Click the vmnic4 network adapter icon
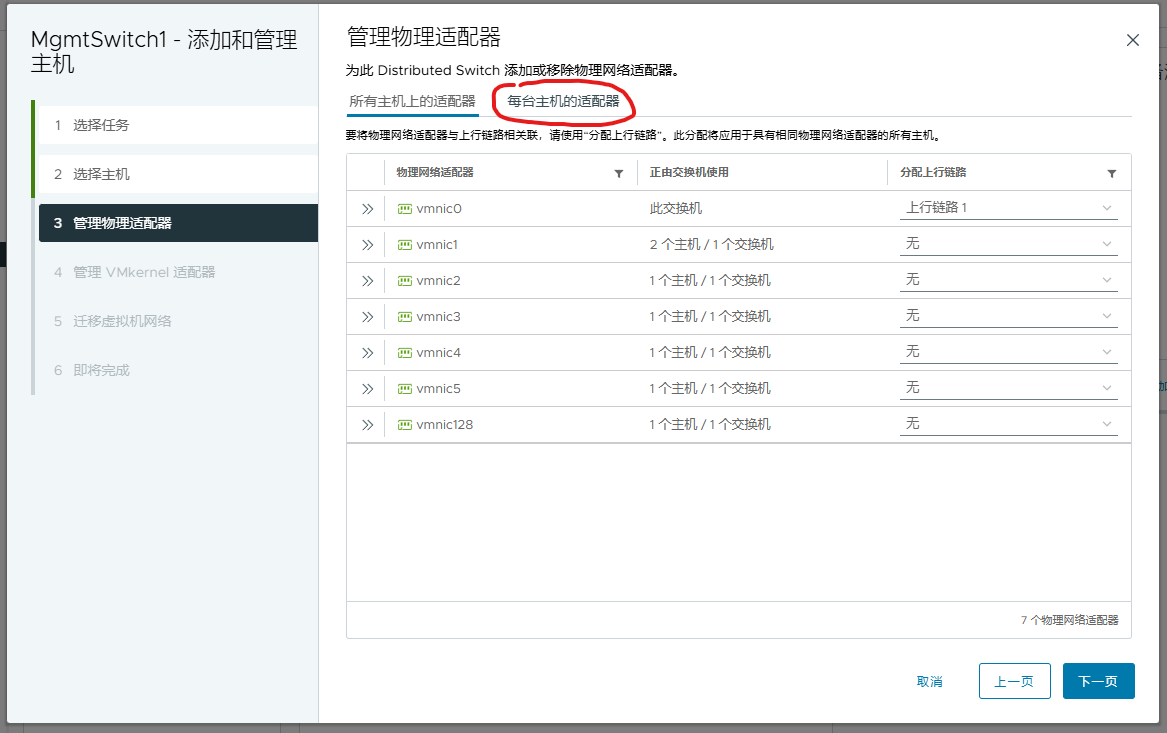Screen dimensions: 1167x733 coord(405,353)
